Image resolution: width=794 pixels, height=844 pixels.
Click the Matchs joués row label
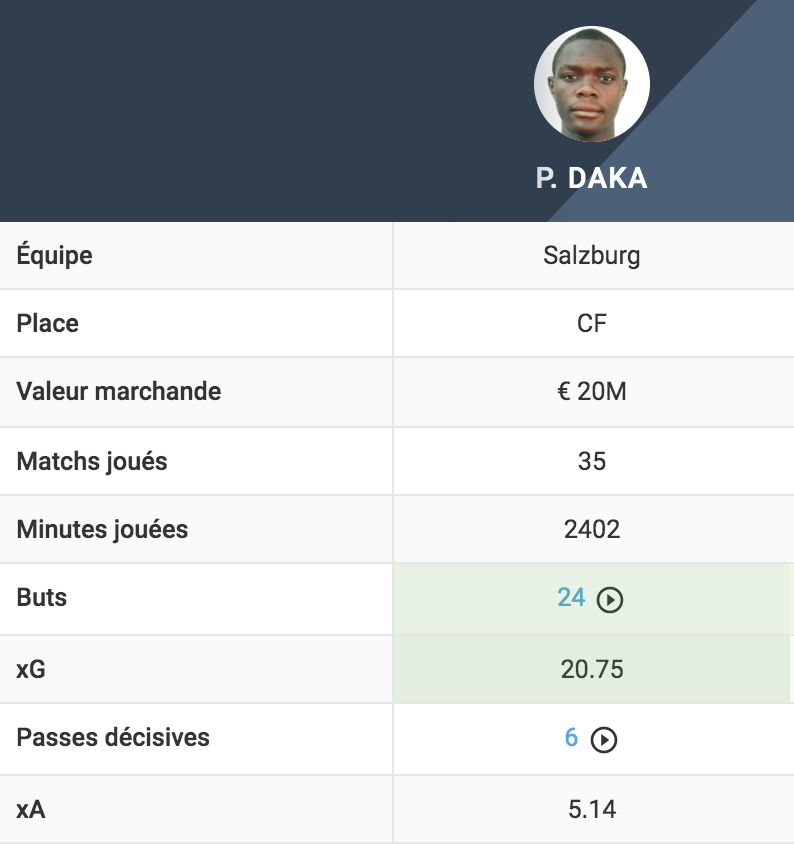point(92,461)
